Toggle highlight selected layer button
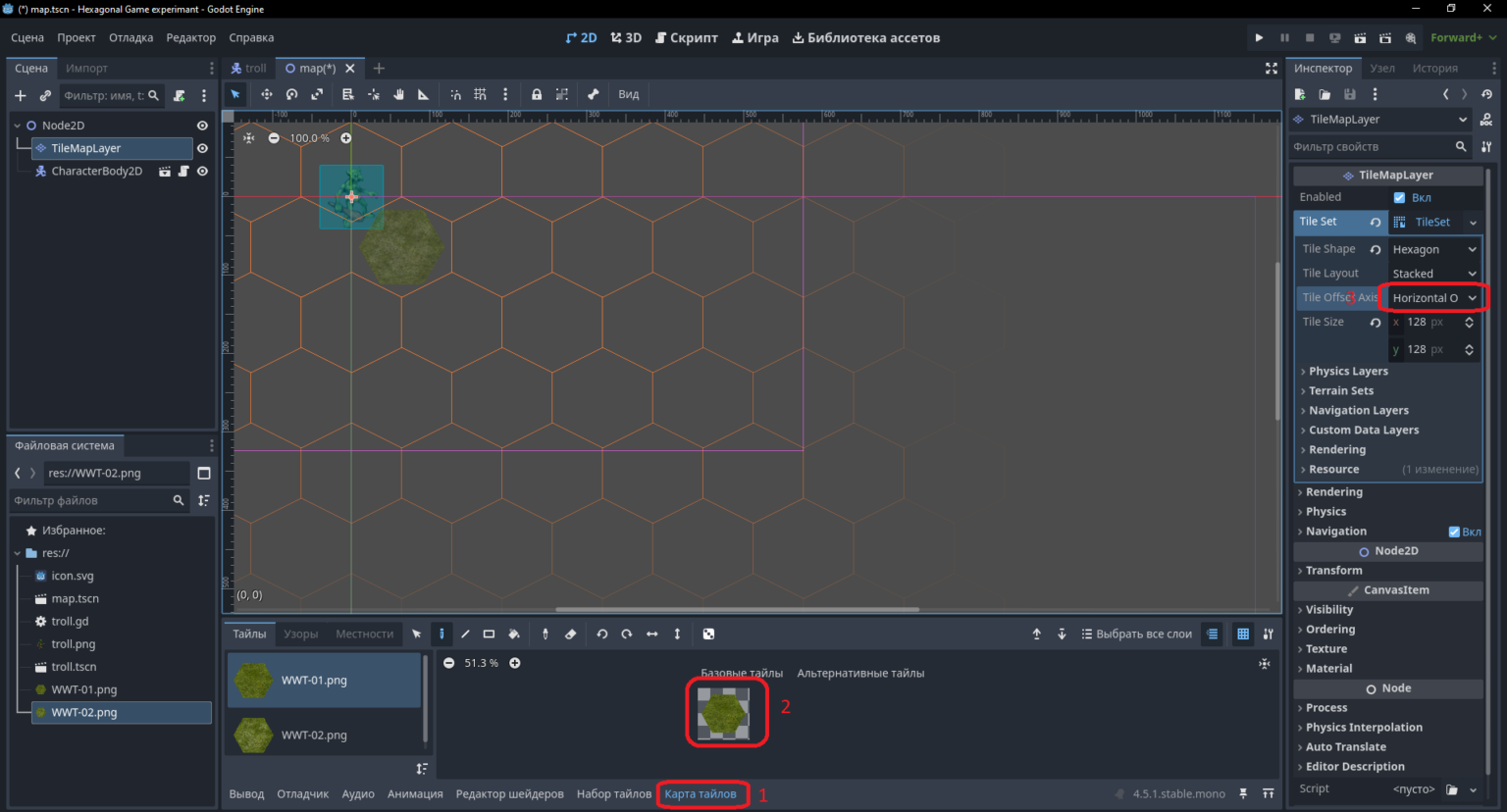This screenshot has width=1507, height=812. tap(1213, 634)
